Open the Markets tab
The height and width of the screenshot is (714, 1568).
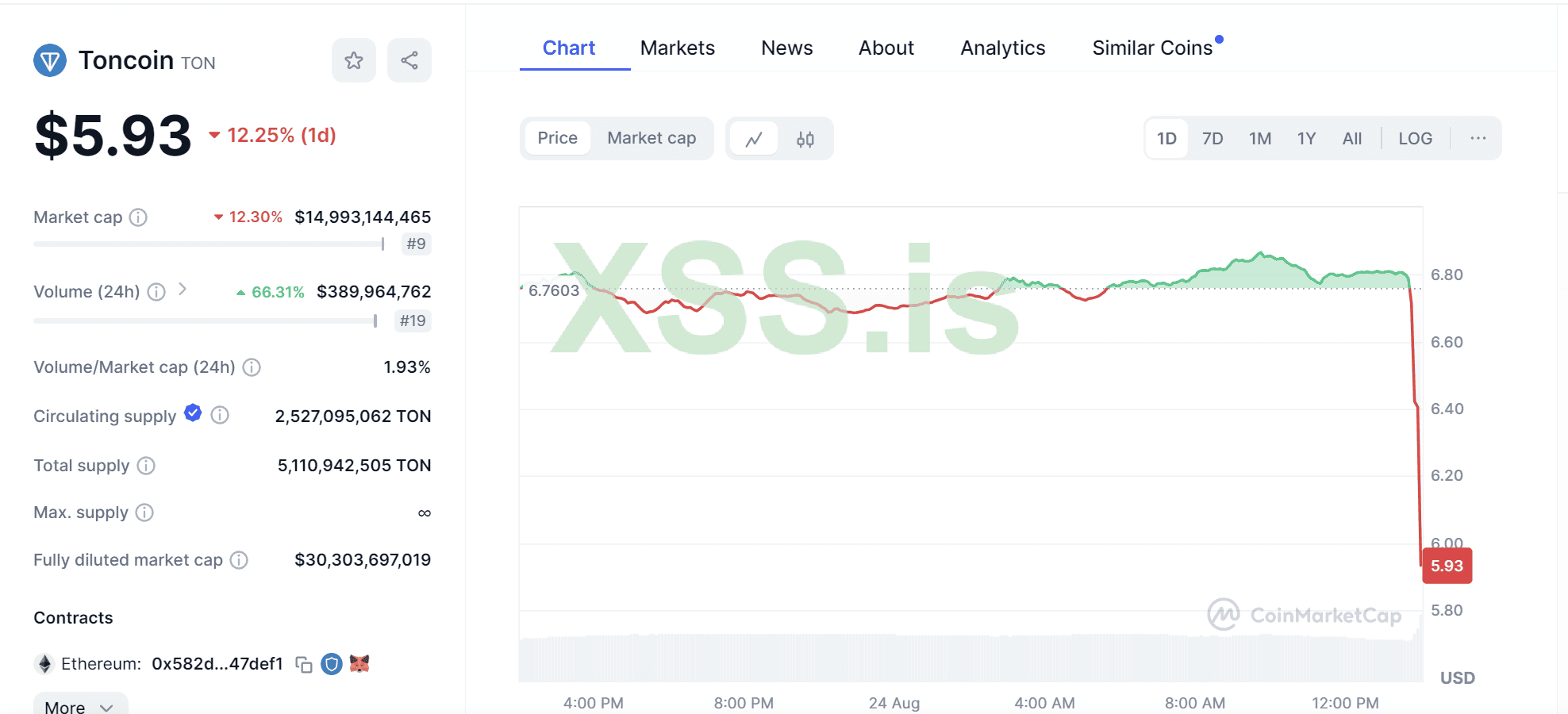(677, 48)
